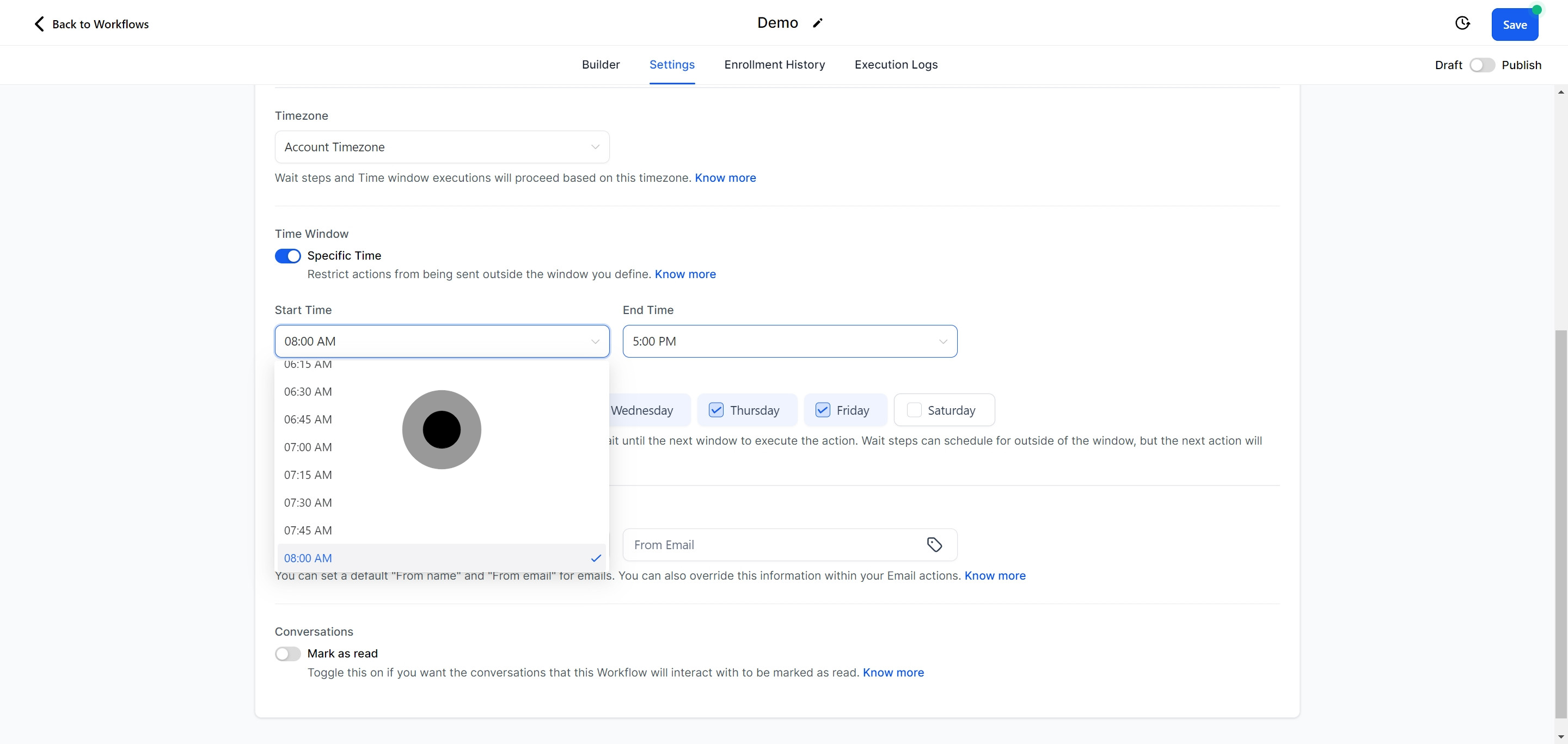Screen dimensions: 1568x744
Task: Click the tag icon in From Email
Action: pos(934,544)
